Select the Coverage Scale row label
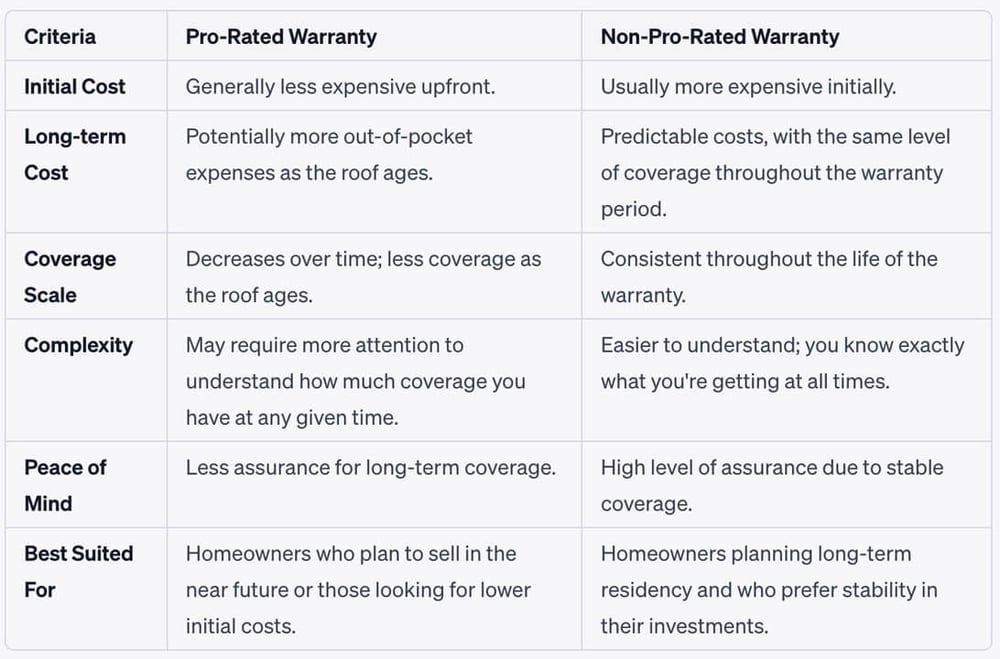Screen dimensions: 1000x659 [70, 277]
